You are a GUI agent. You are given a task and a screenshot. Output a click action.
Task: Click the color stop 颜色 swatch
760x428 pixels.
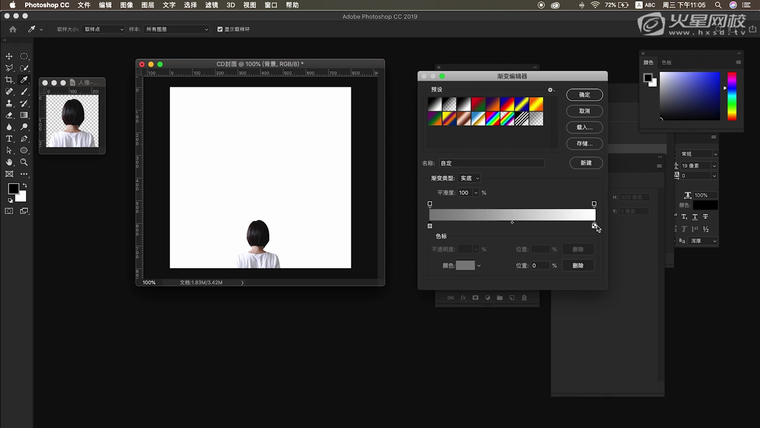coord(465,265)
